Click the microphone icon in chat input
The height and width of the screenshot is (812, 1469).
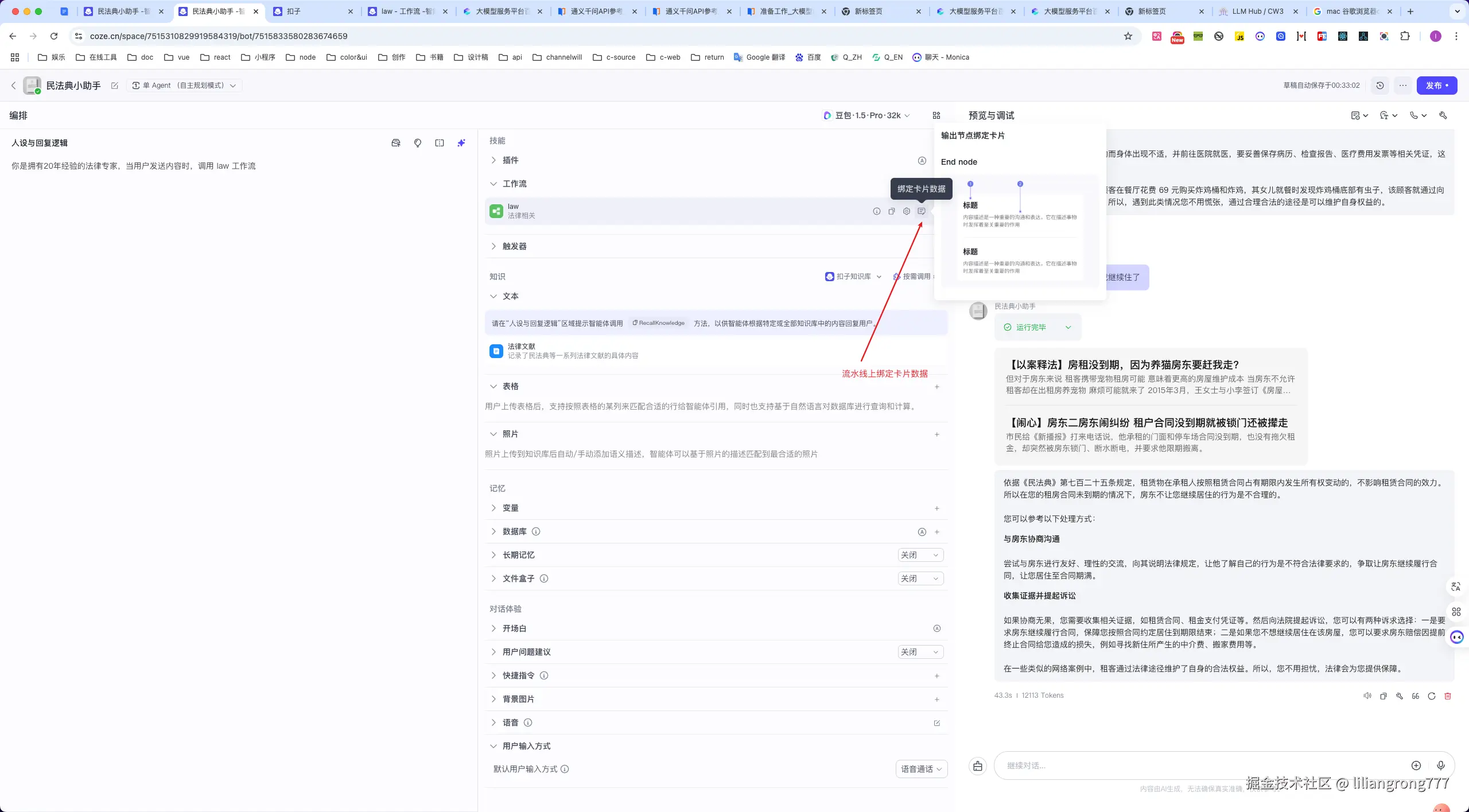coord(1440,766)
